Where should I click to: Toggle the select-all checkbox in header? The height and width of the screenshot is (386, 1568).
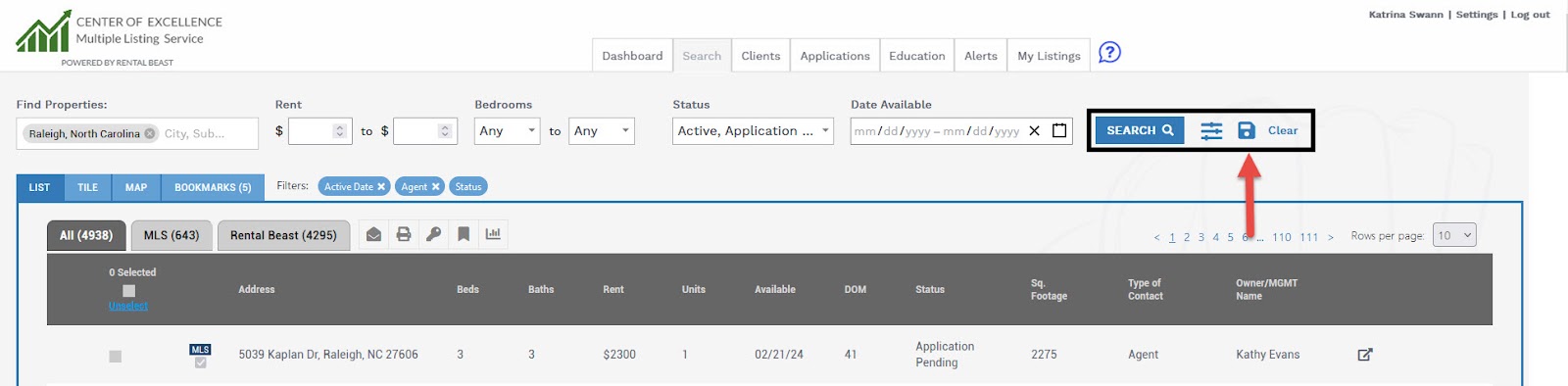[128, 290]
